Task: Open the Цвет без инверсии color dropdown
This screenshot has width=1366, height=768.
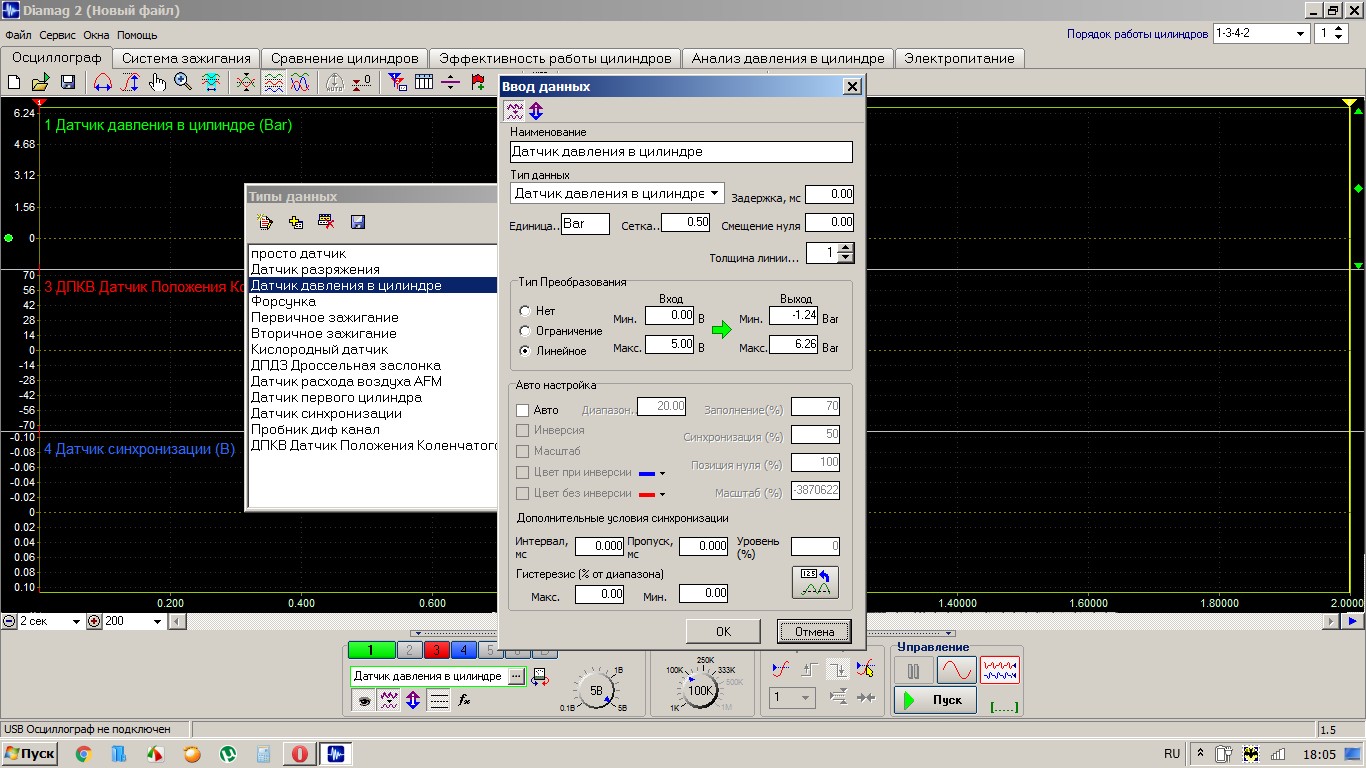Action: click(x=652, y=494)
